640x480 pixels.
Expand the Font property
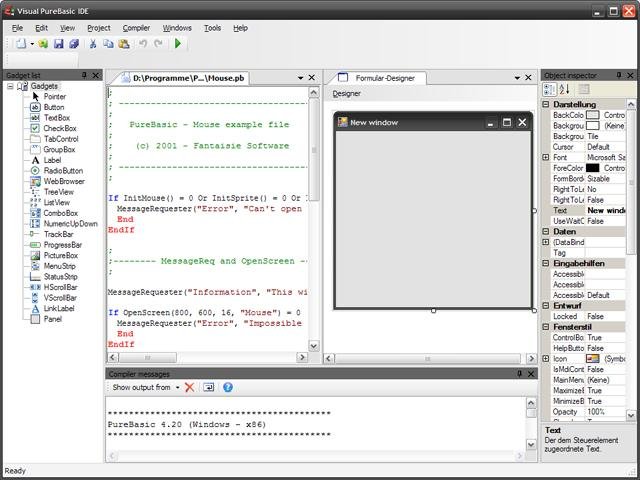click(x=546, y=158)
